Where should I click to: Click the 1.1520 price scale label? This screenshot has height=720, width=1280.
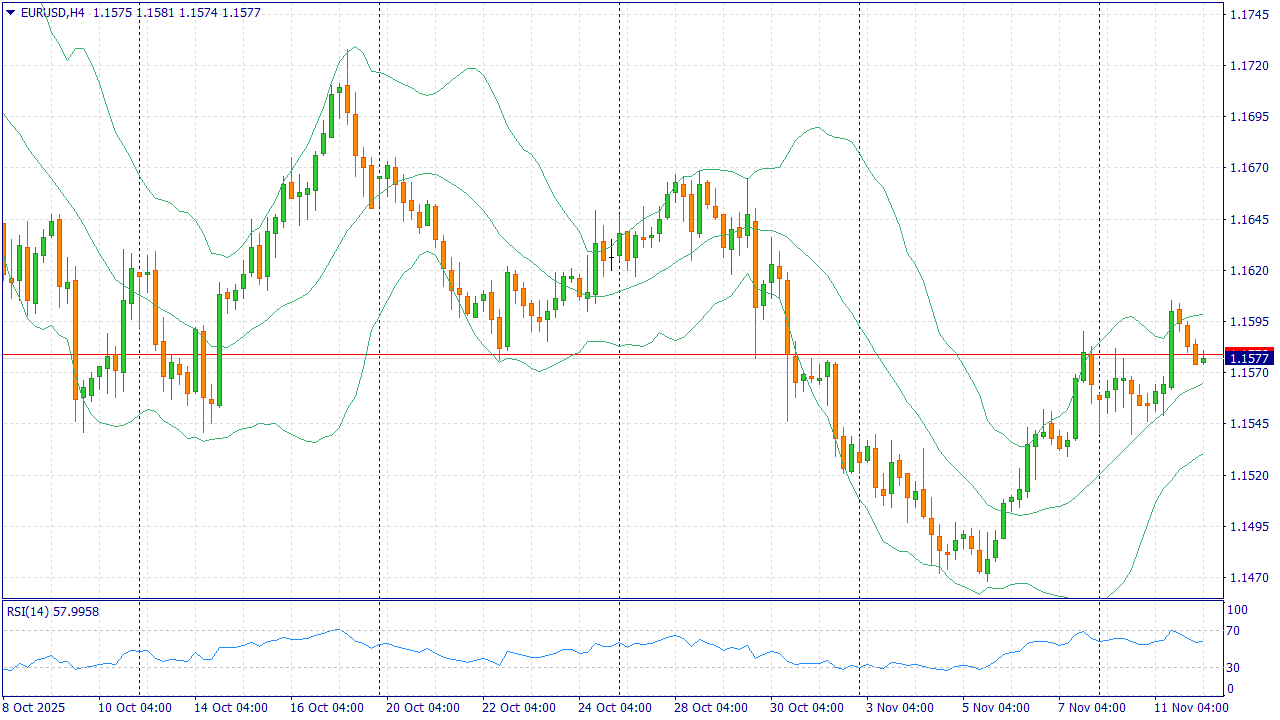[1248, 476]
